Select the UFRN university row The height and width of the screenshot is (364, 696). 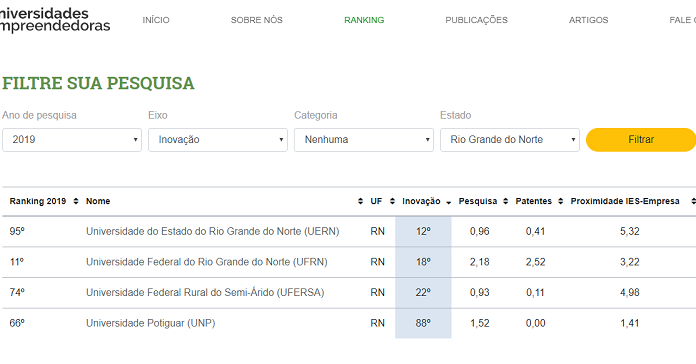click(349, 262)
